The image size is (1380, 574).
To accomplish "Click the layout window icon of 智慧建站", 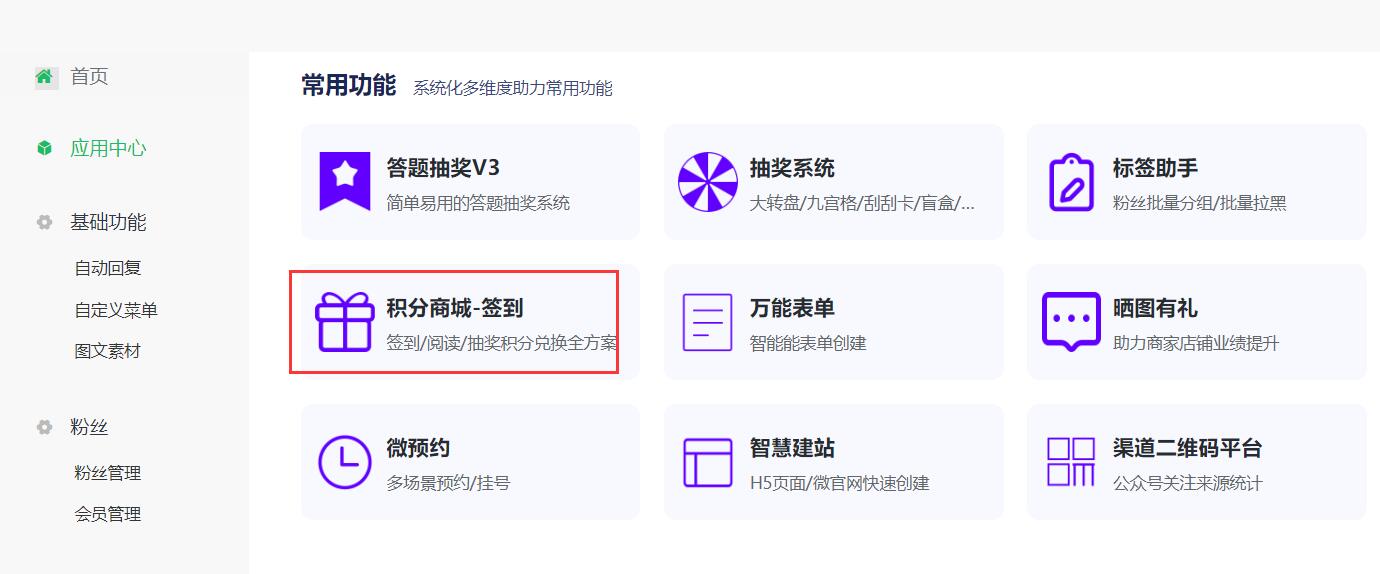I will click(708, 462).
